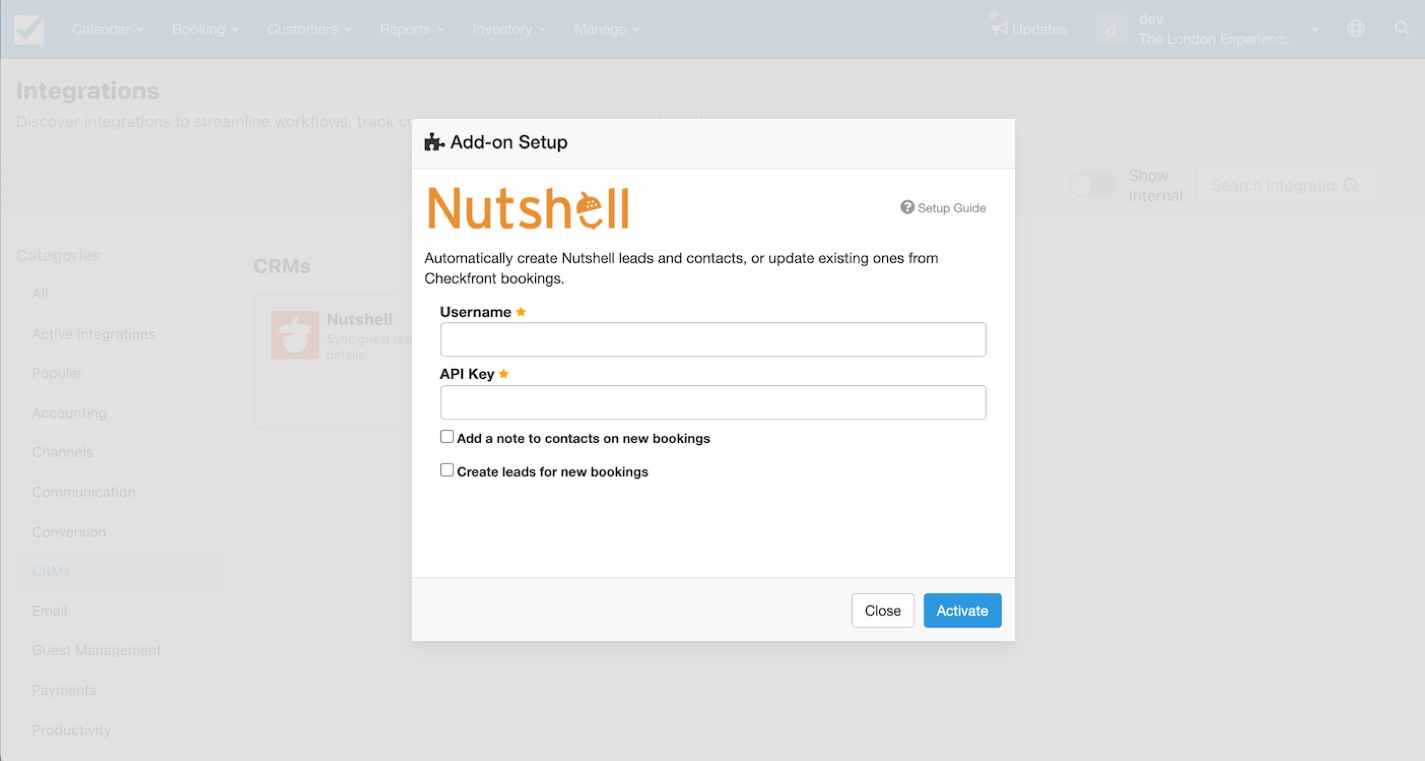
Task: Open the Manage dropdown
Action: [607, 29]
